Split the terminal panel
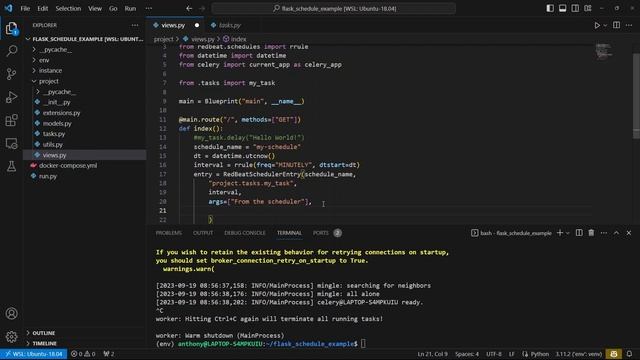The height and width of the screenshot is (360, 640). tap(579, 233)
